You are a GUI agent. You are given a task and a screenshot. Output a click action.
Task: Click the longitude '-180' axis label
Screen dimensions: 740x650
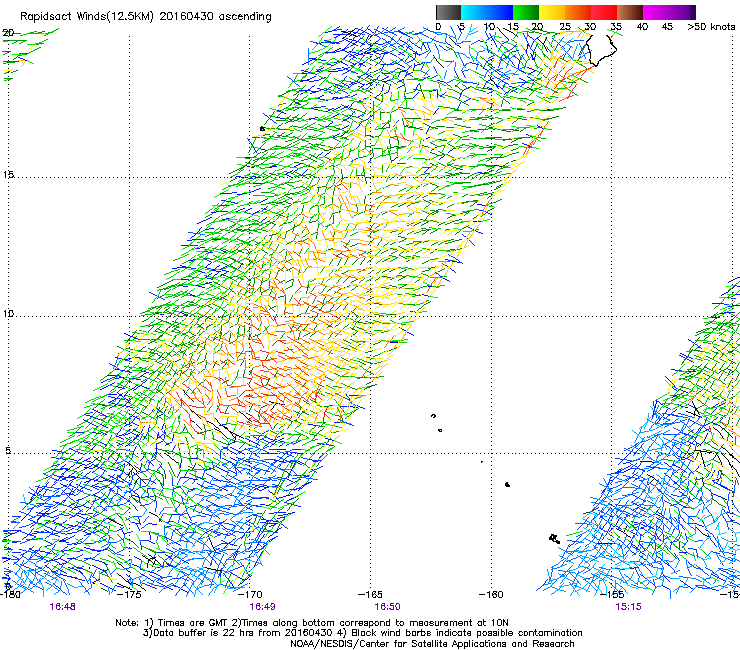(10, 594)
